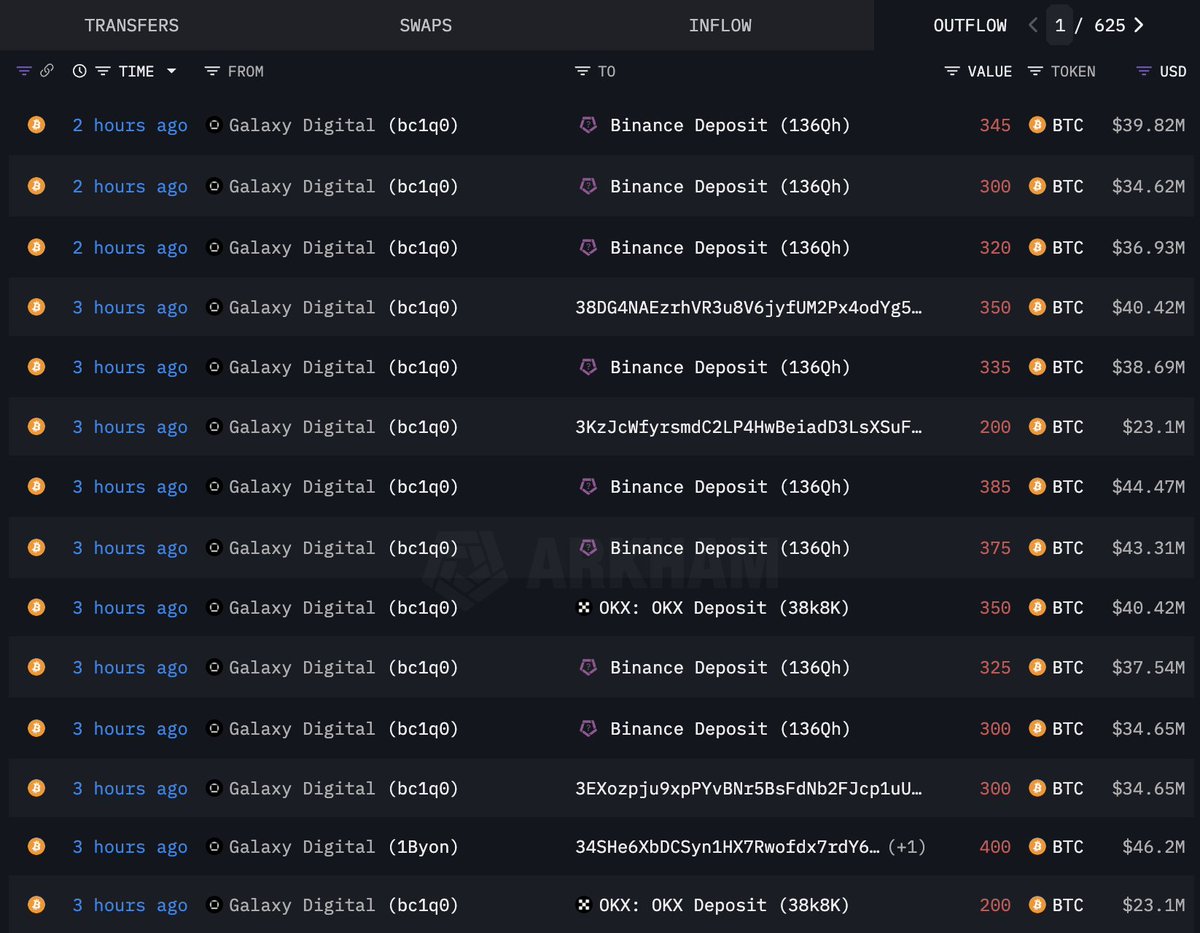The height and width of the screenshot is (933, 1200).
Task: Open the VALUE column filter icon
Action: pos(951,71)
